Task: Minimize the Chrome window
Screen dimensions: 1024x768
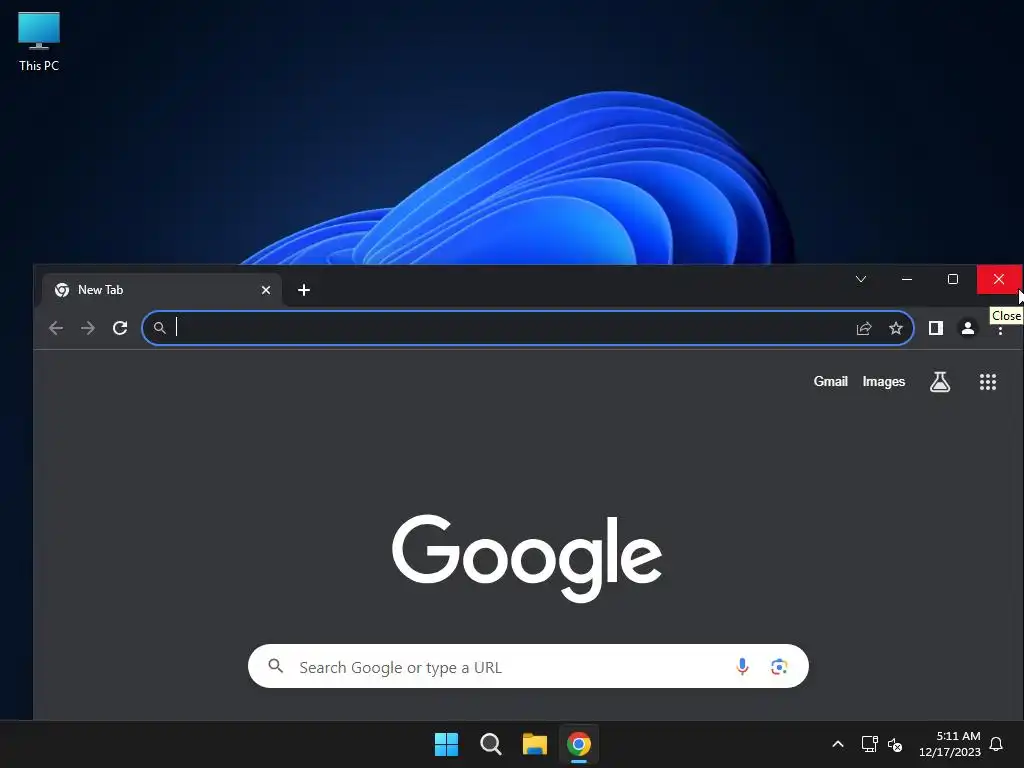Action: coord(906,280)
